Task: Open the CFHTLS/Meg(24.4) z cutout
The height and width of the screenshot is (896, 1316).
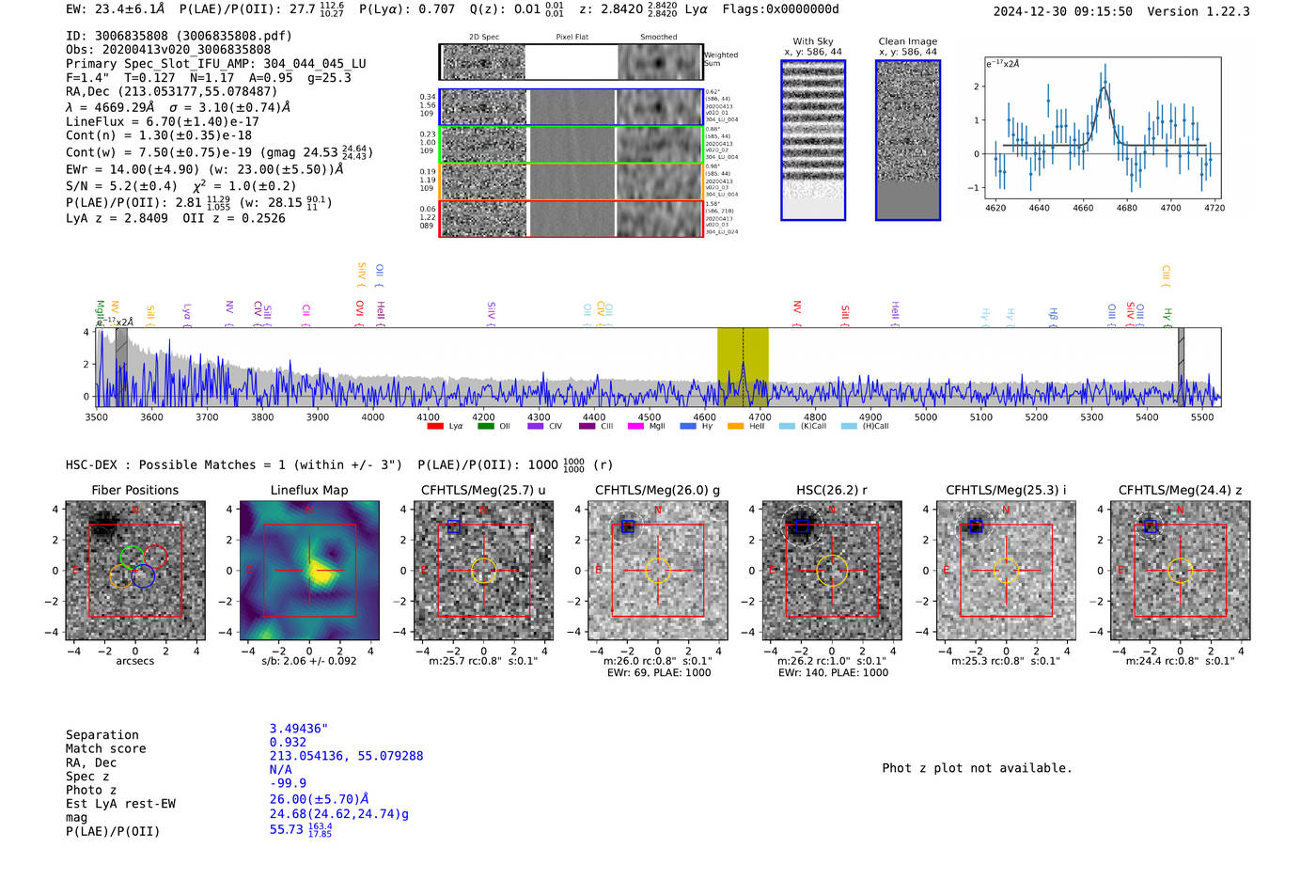Action: (1181, 571)
